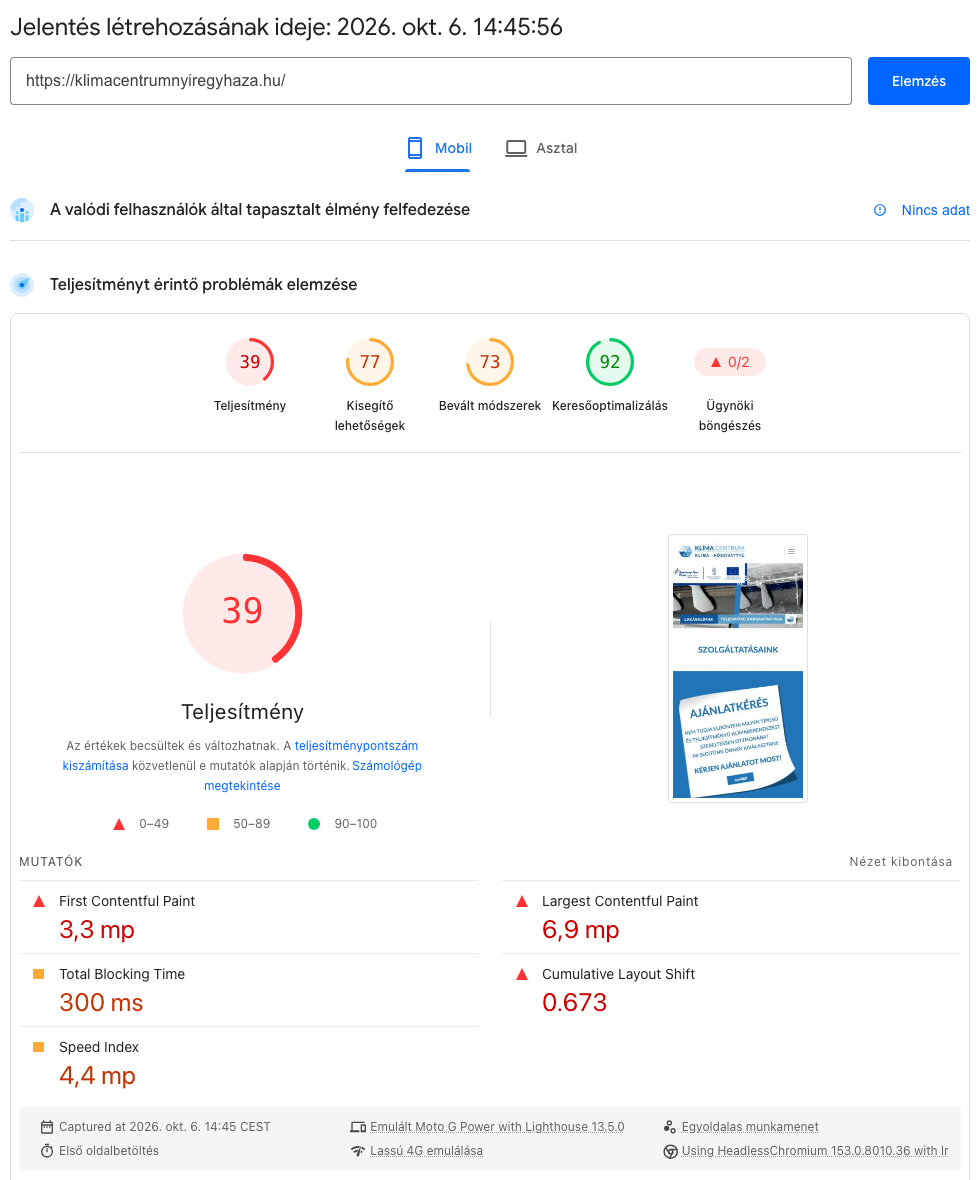Click the stopwatch icon beside Első oldalbetöltés

click(47, 1151)
